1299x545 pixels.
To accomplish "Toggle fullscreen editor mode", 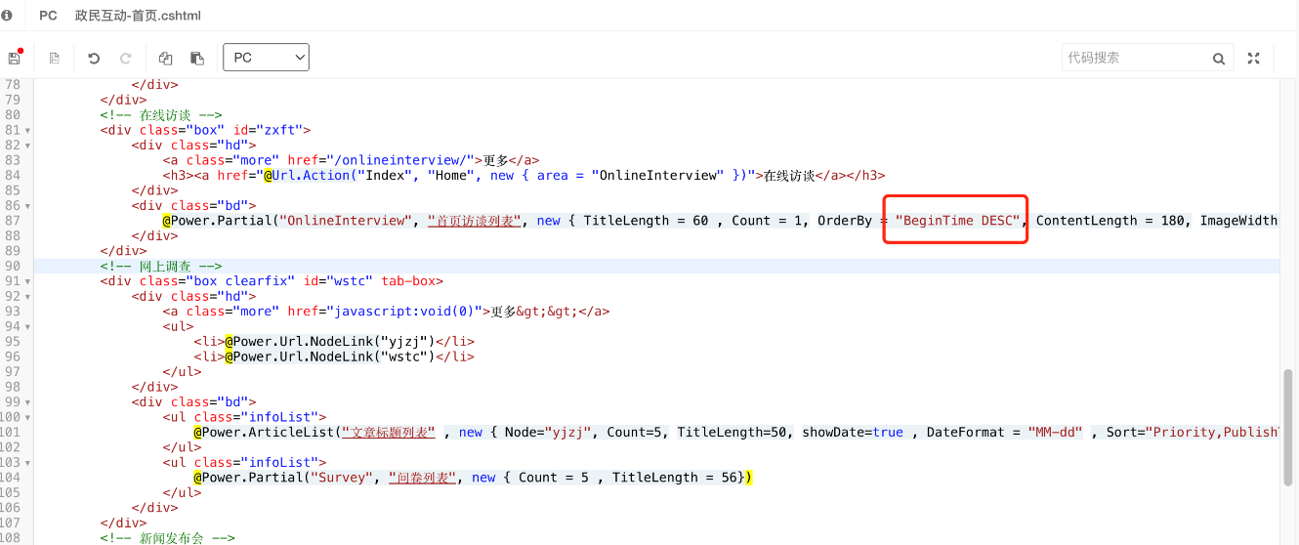I will pyautogui.click(x=1254, y=58).
